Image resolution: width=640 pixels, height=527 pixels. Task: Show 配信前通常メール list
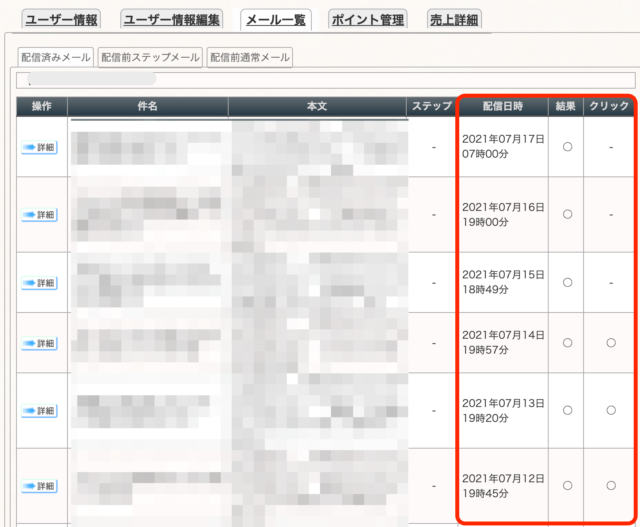tap(250, 57)
